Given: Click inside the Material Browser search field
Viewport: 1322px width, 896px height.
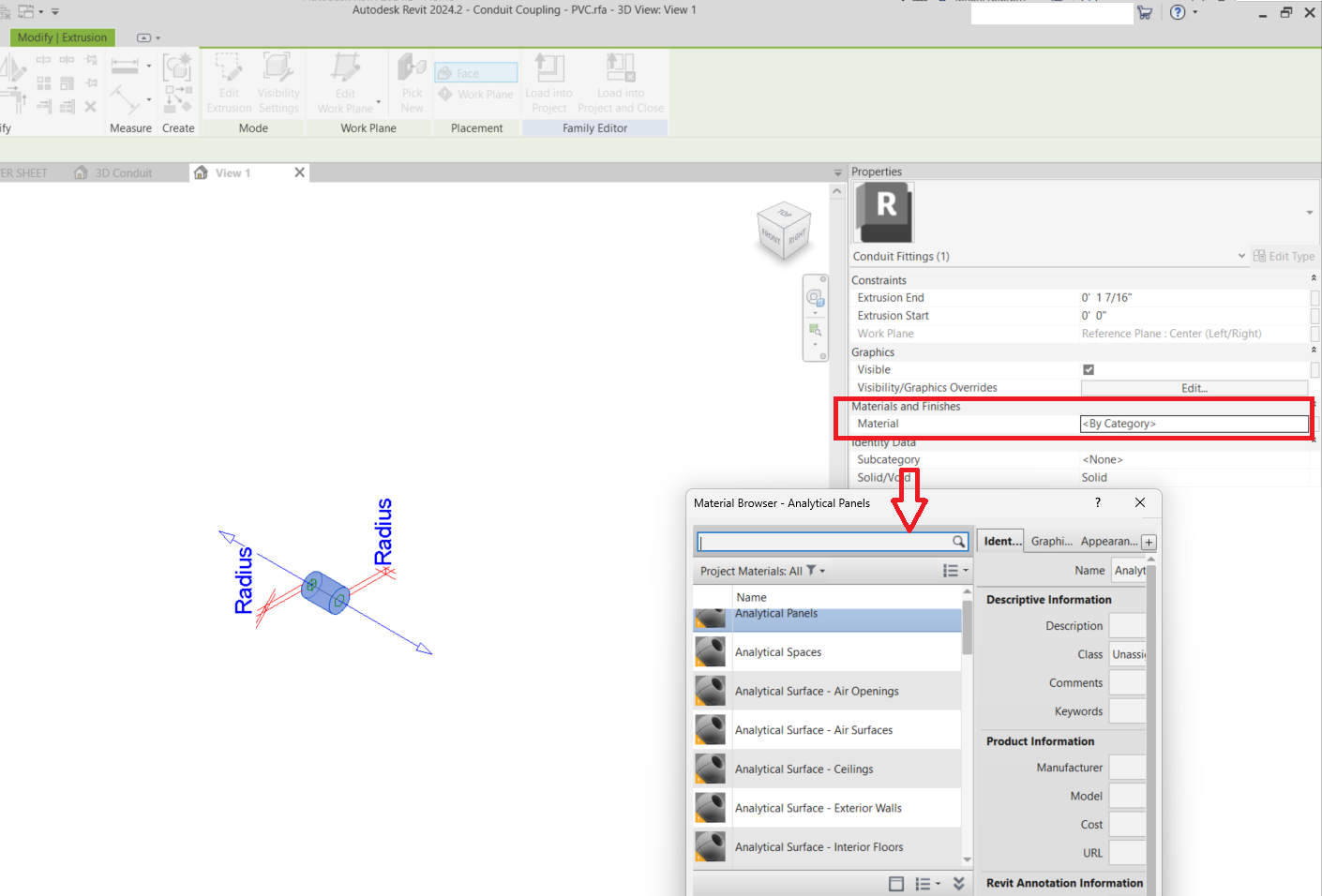Looking at the screenshot, I should [825, 541].
